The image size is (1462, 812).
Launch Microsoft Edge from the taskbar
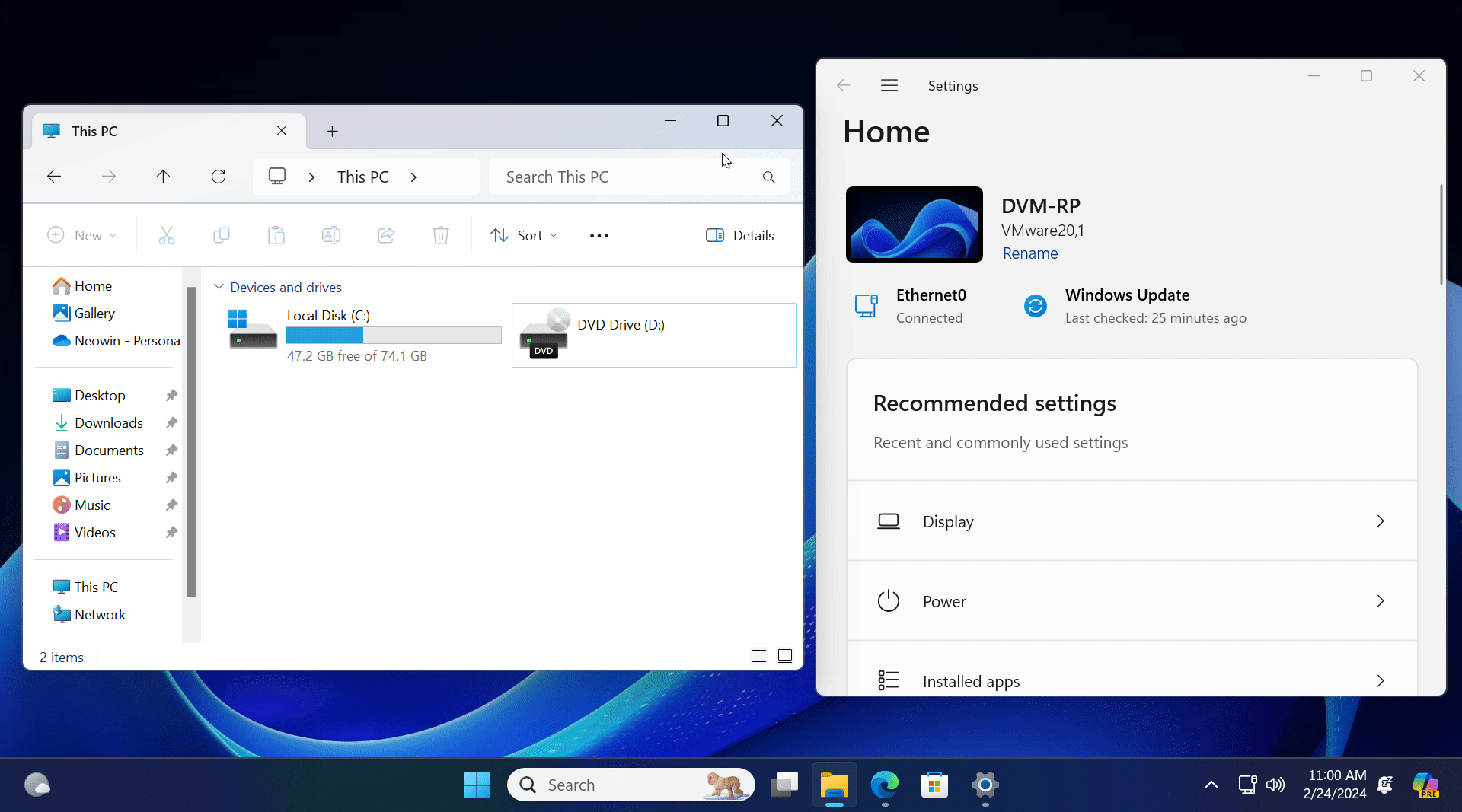point(884,785)
